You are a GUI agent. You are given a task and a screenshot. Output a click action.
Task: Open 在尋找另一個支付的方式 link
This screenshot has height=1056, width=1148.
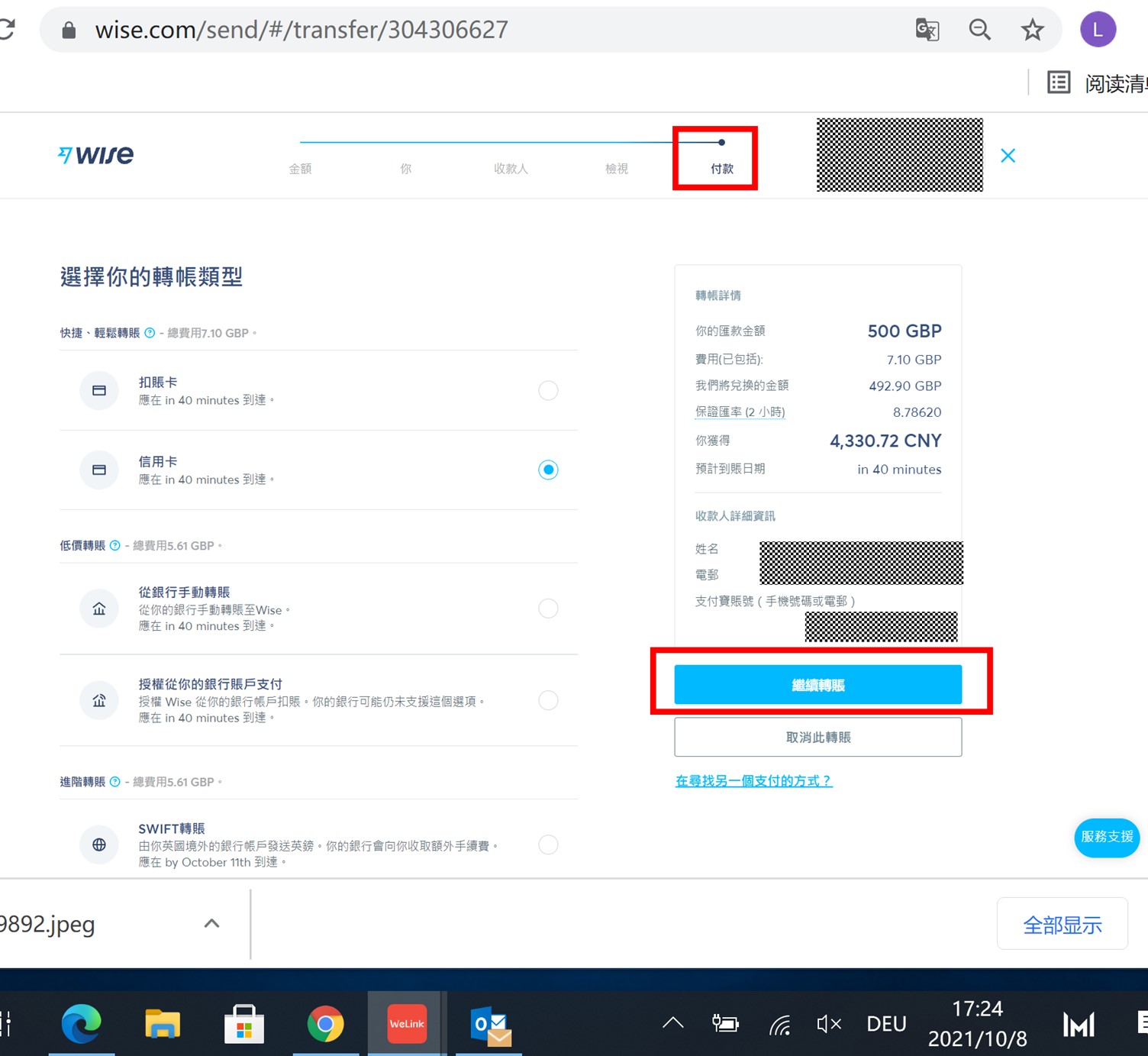(753, 780)
